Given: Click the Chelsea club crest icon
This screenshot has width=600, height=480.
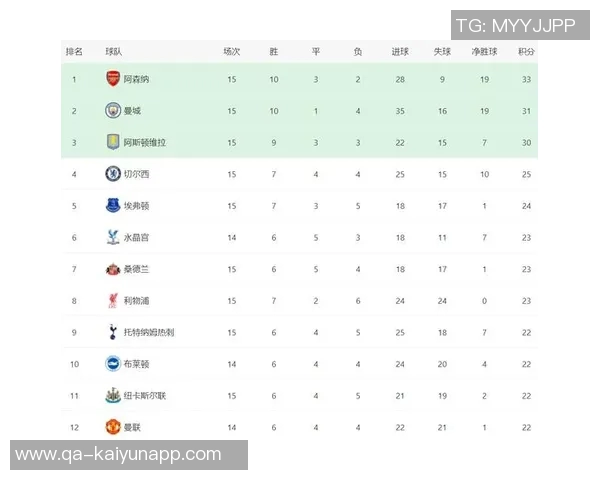Looking at the screenshot, I should coord(113,174).
